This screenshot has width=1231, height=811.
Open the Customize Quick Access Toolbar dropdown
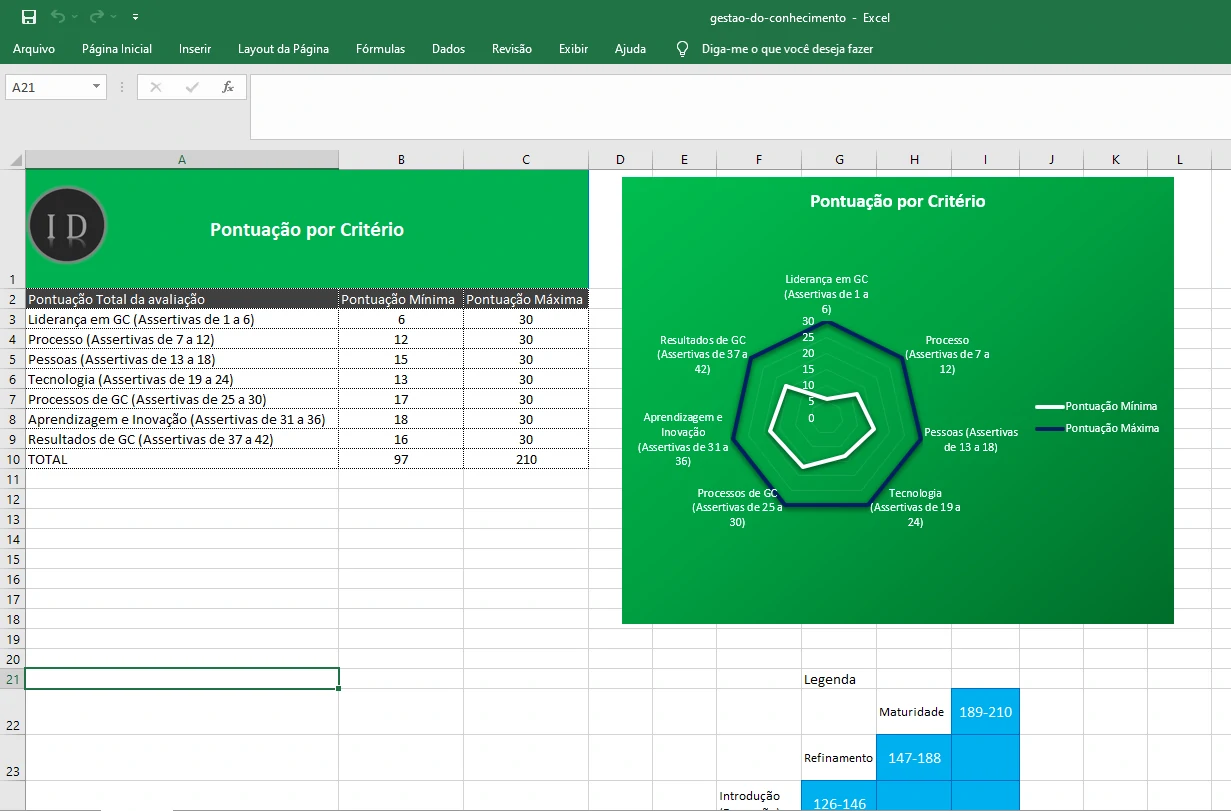click(135, 17)
